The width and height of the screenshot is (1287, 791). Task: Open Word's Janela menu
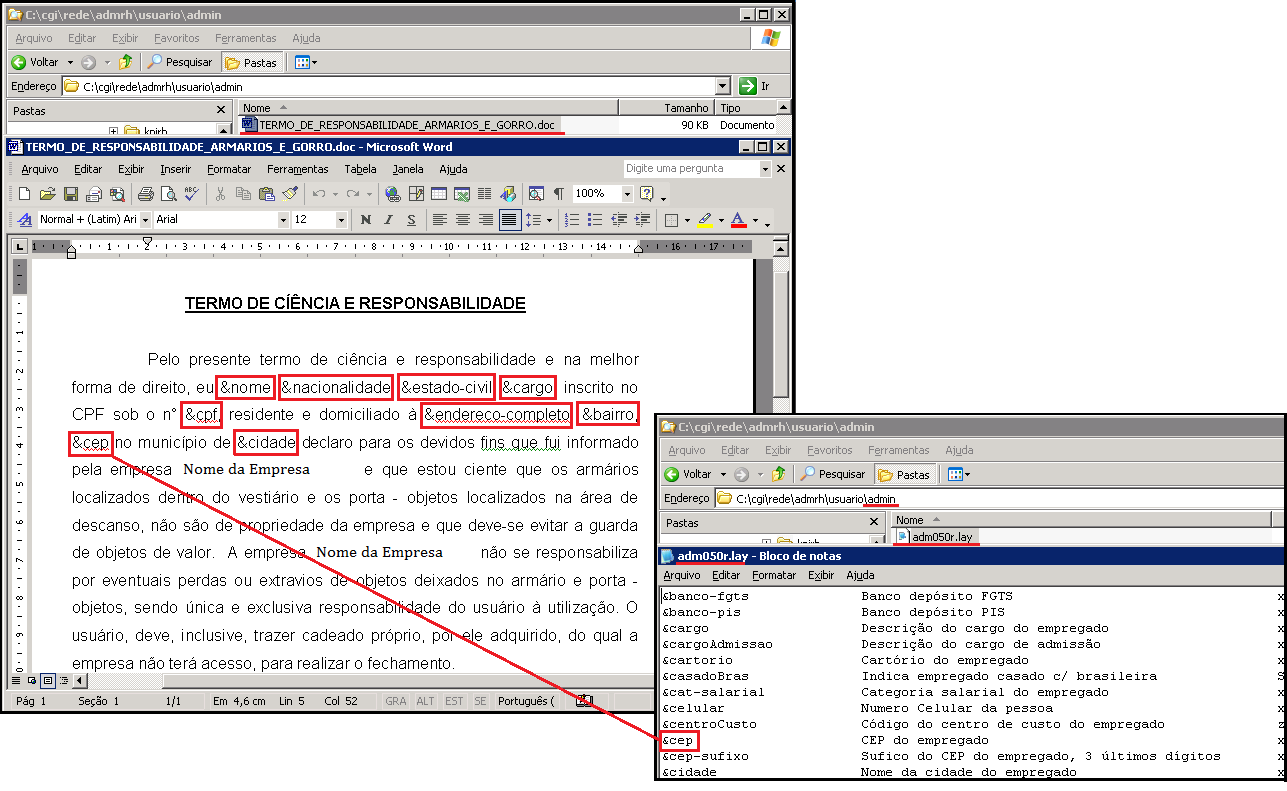(408, 169)
